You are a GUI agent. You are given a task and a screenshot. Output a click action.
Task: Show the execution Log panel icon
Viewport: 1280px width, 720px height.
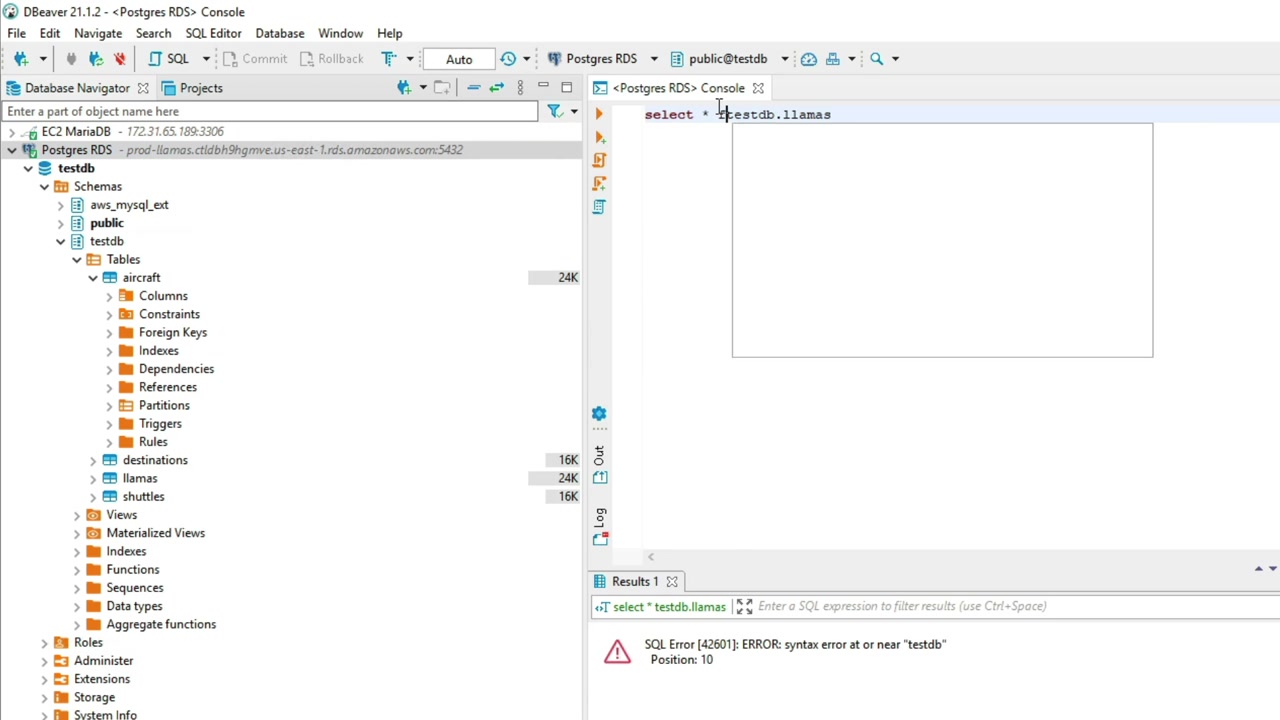(600, 539)
